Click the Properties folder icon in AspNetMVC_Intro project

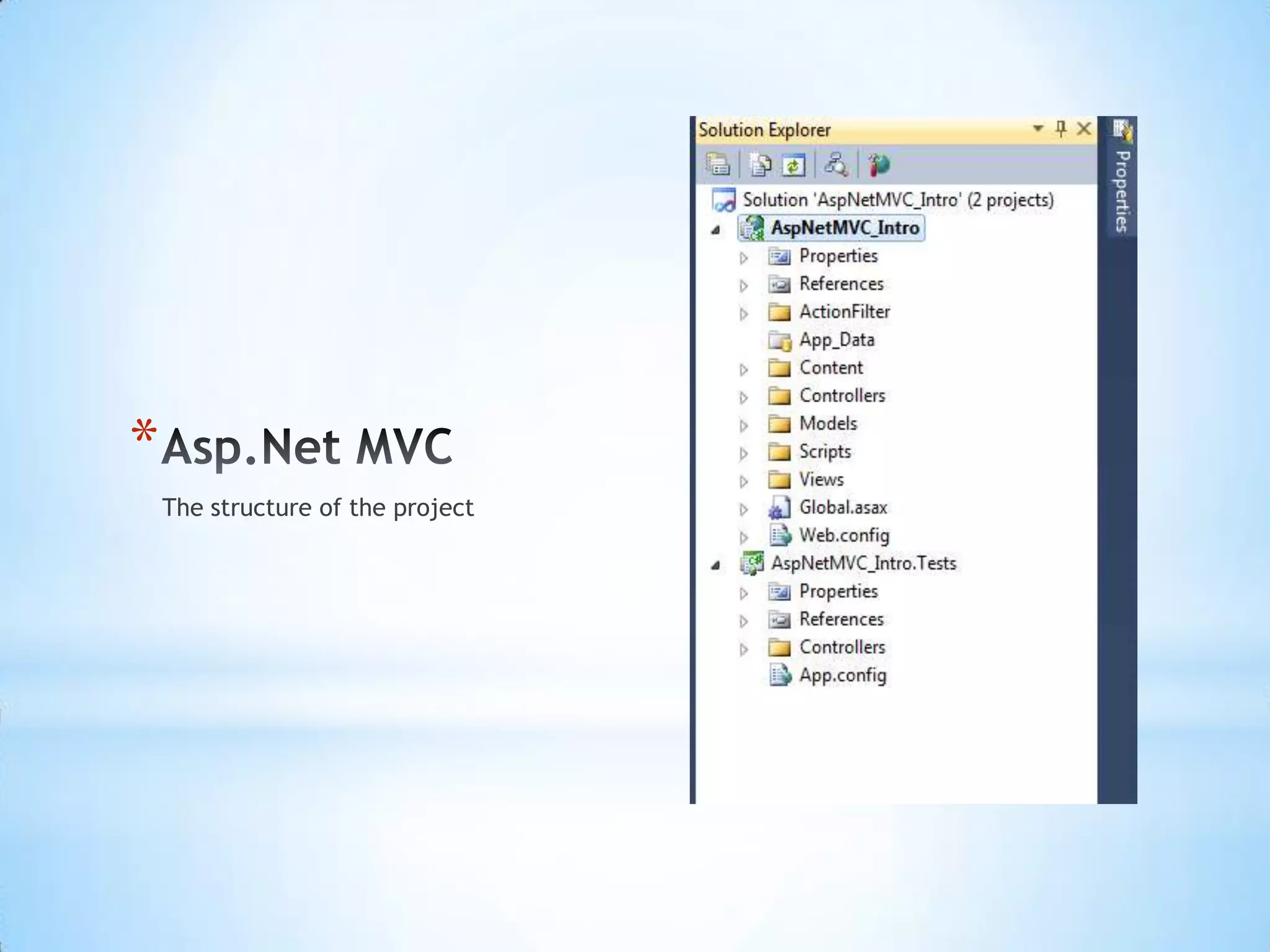tap(779, 256)
